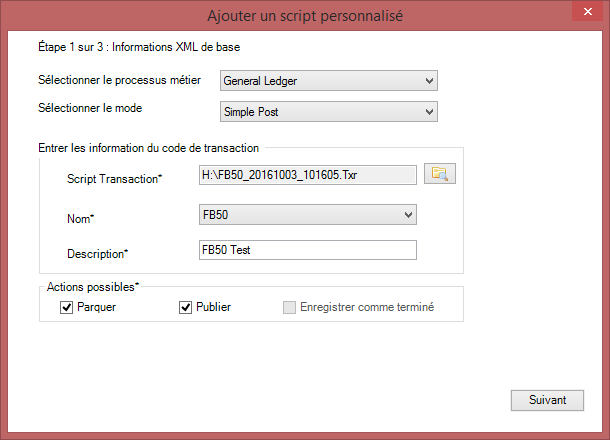Click the arrow of the General Ledger combo box
610x440 pixels.
coord(429,81)
